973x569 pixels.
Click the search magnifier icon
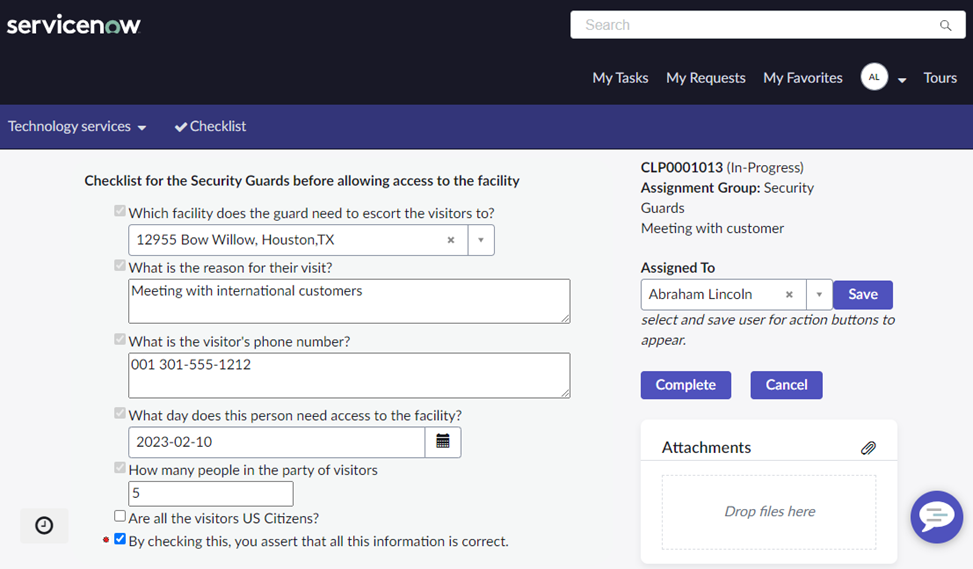tap(945, 25)
